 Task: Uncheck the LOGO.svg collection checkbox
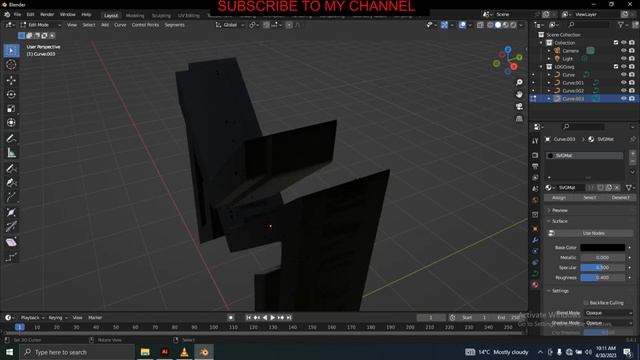pyautogui.click(x=616, y=67)
